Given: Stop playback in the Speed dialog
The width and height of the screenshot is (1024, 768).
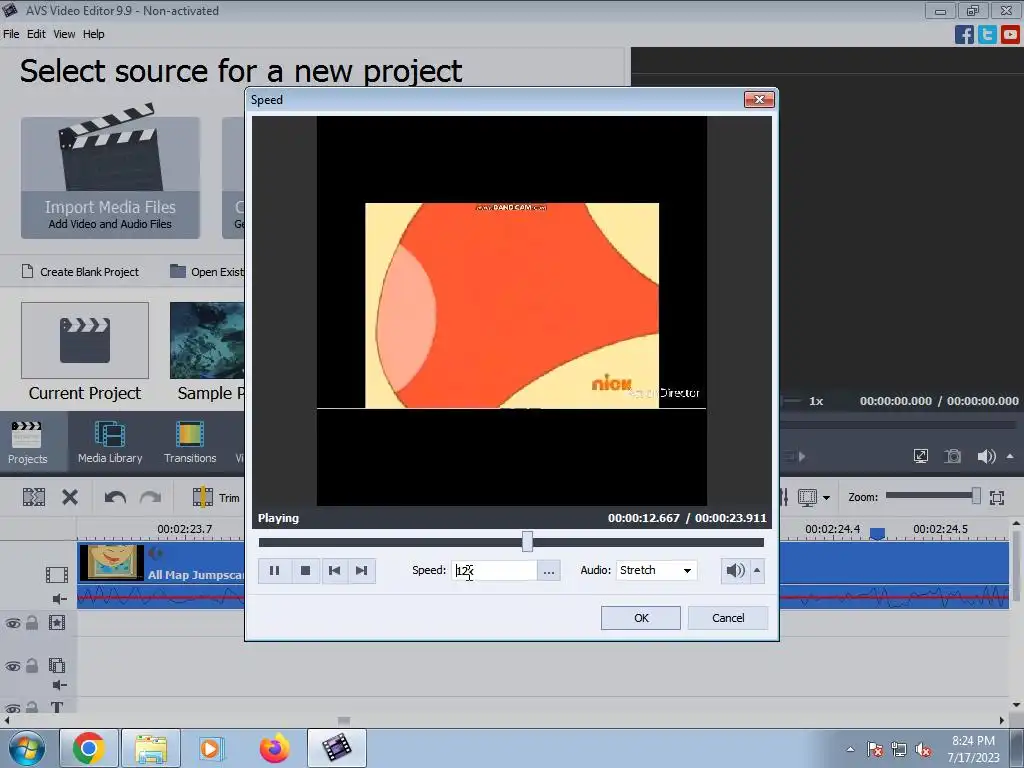Looking at the screenshot, I should (305, 571).
